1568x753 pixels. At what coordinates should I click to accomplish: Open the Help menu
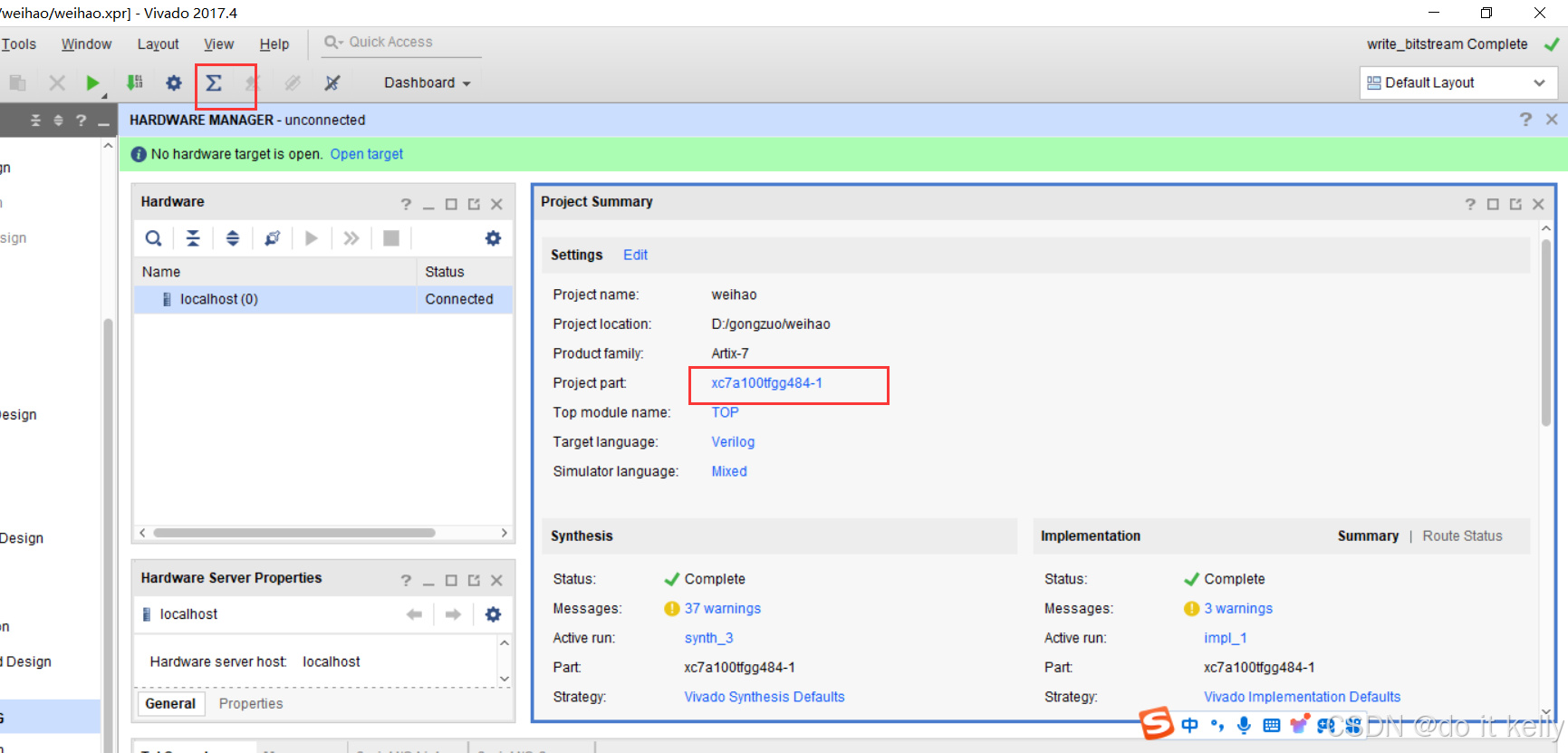coord(274,43)
